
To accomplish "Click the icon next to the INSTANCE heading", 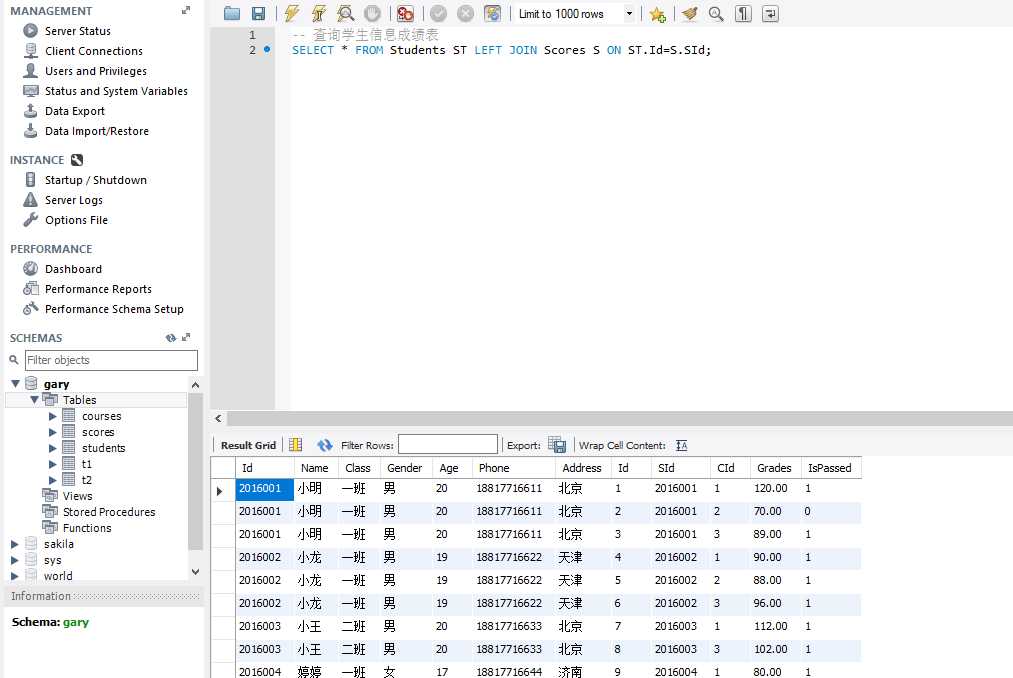I will point(77,160).
